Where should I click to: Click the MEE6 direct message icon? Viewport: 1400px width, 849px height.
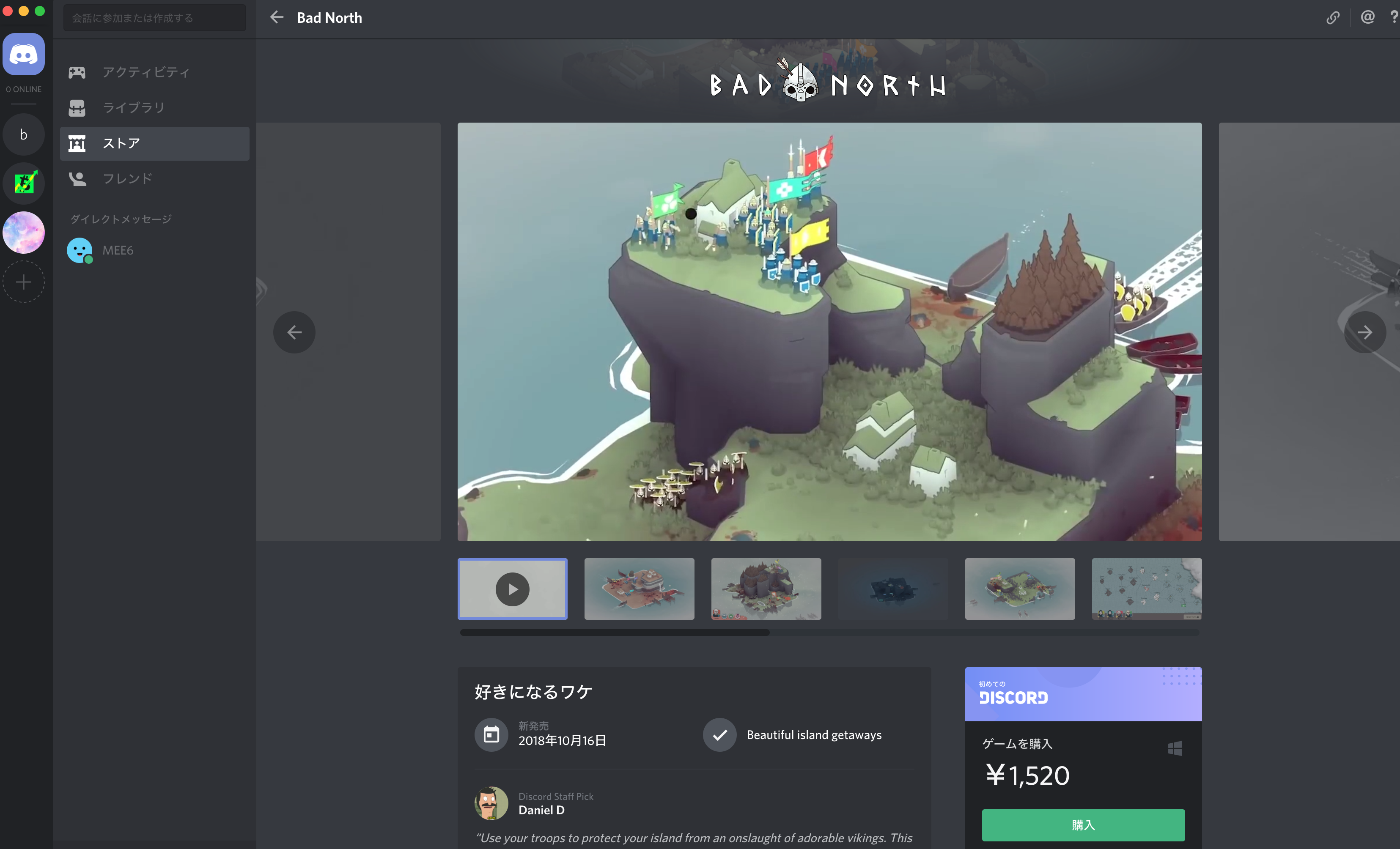click(x=79, y=249)
